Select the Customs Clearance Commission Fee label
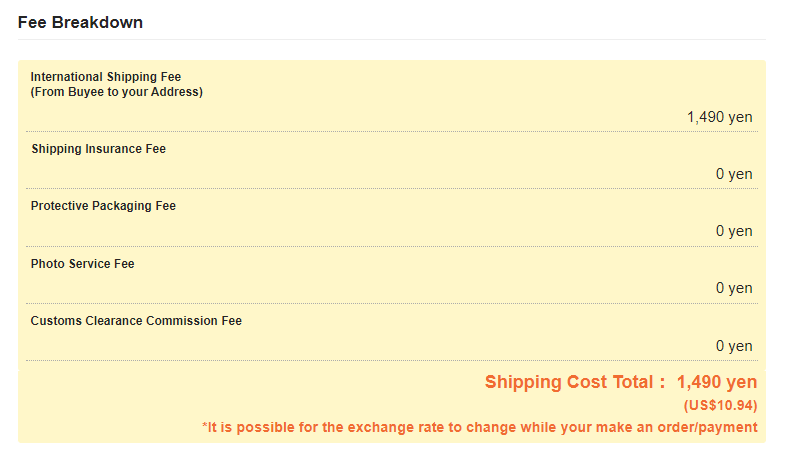The height and width of the screenshot is (459, 792). [x=136, y=321]
